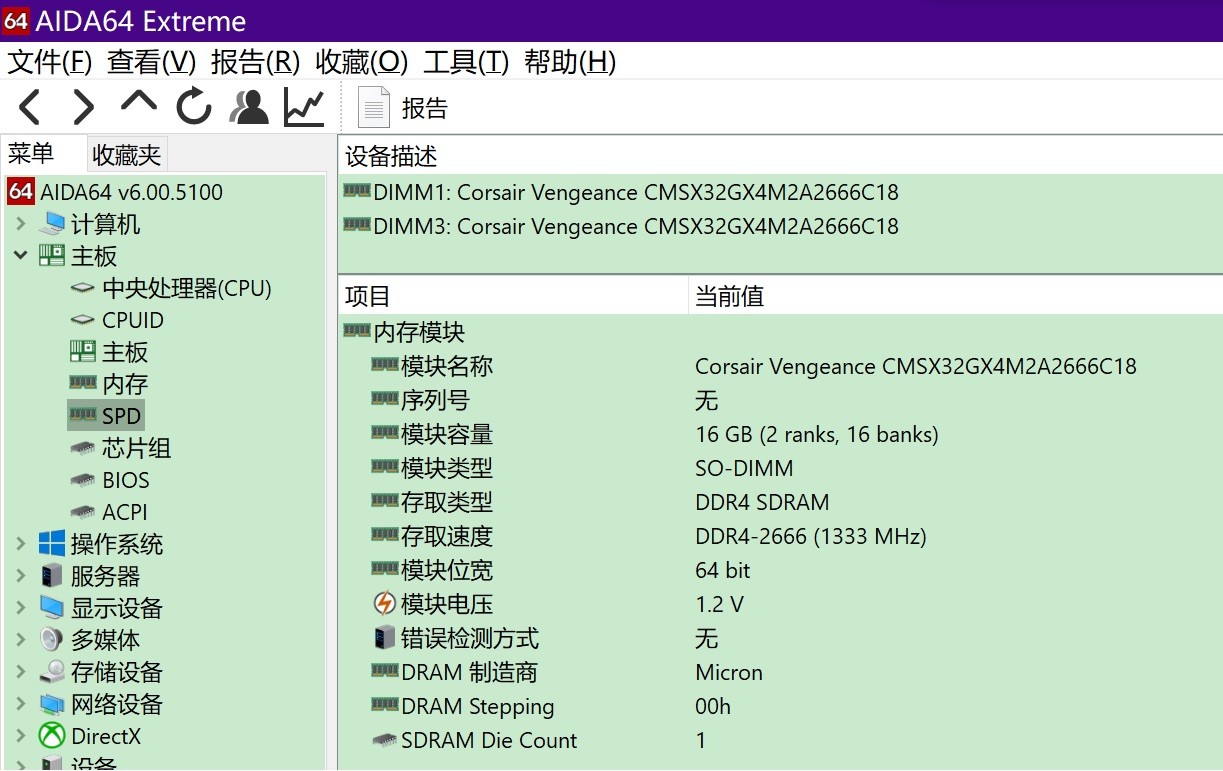
Task: Open the ACPI page
Action: 109,512
